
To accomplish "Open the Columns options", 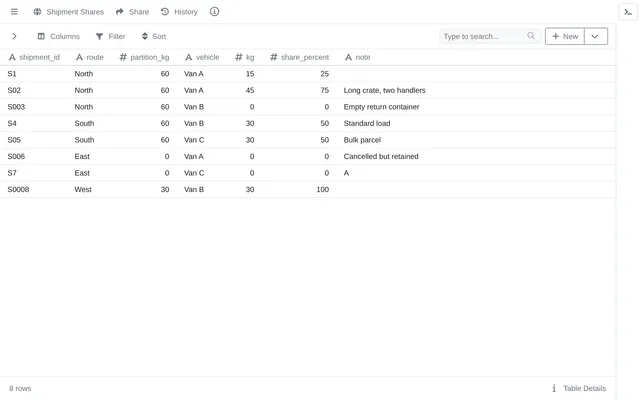I will coord(59,36).
